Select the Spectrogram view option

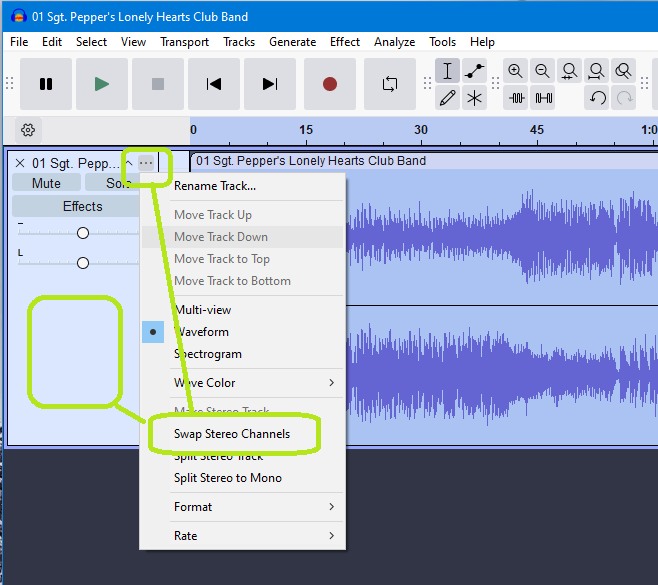[243, 354]
